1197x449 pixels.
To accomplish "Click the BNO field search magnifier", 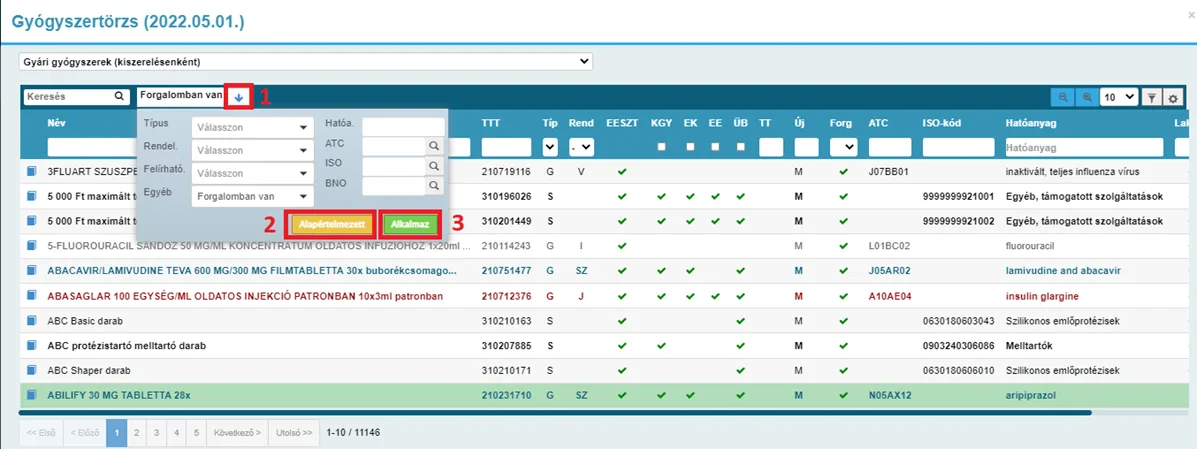I will click(x=433, y=185).
